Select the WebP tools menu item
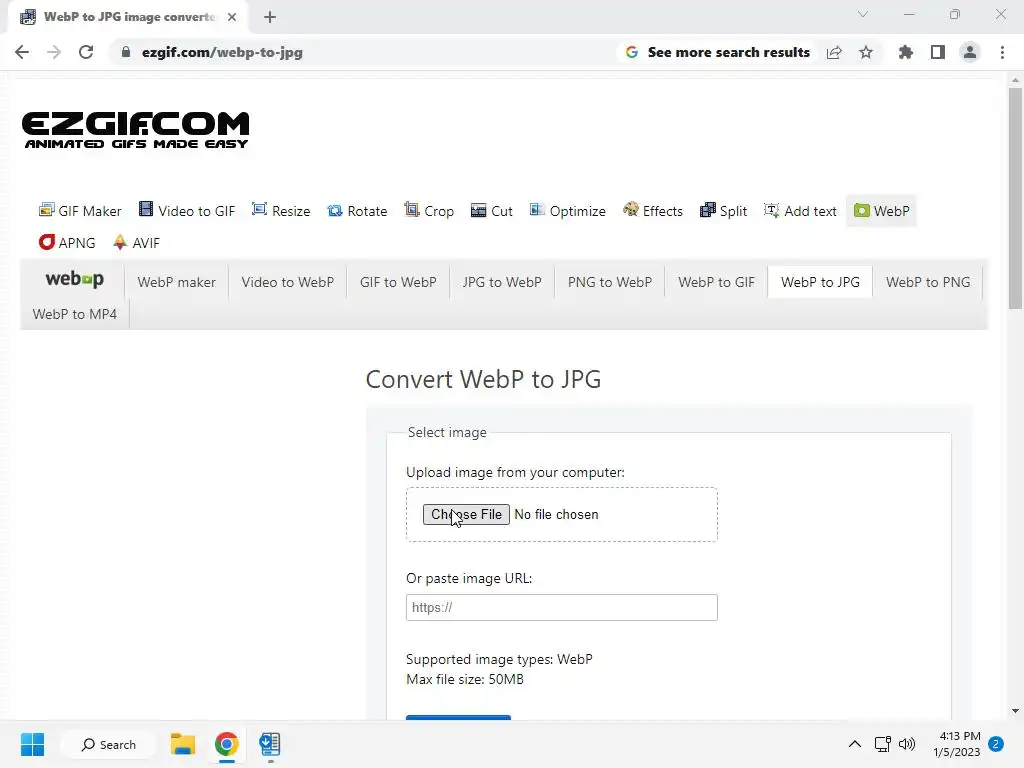 point(882,211)
